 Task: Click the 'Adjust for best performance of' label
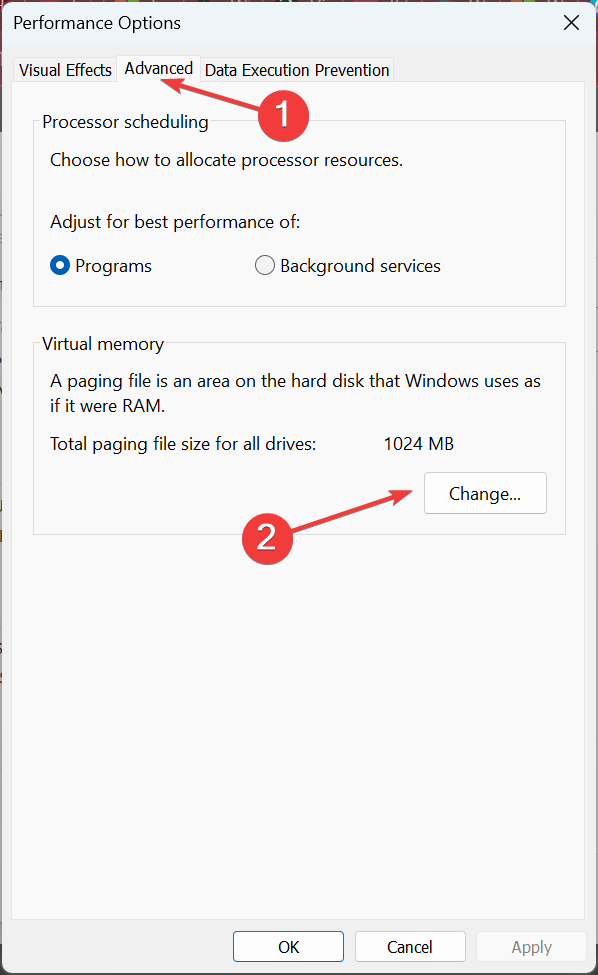(175, 222)
